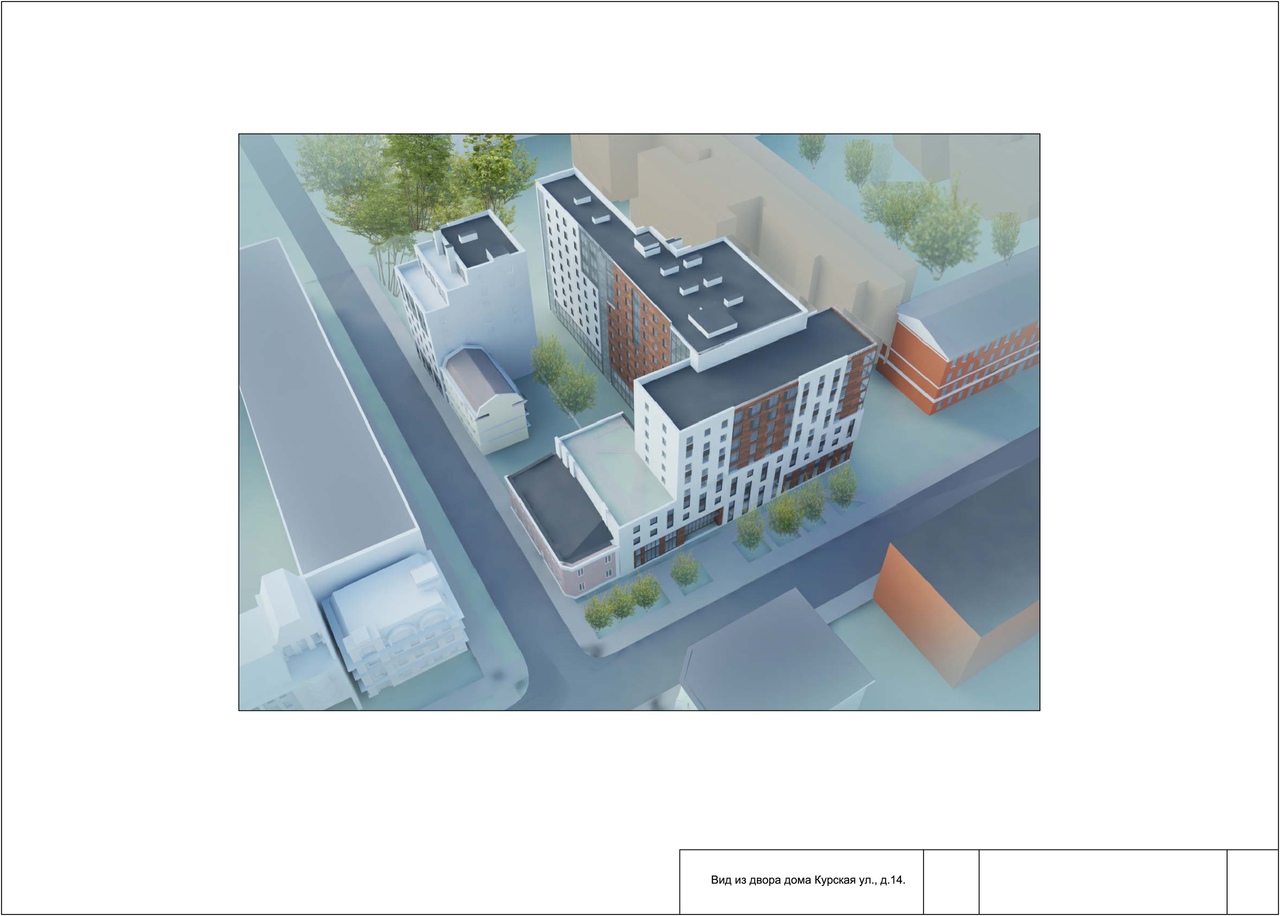Click the orange brick facade on front building
Screen dimensions: 1280x916
pos(765,430)
